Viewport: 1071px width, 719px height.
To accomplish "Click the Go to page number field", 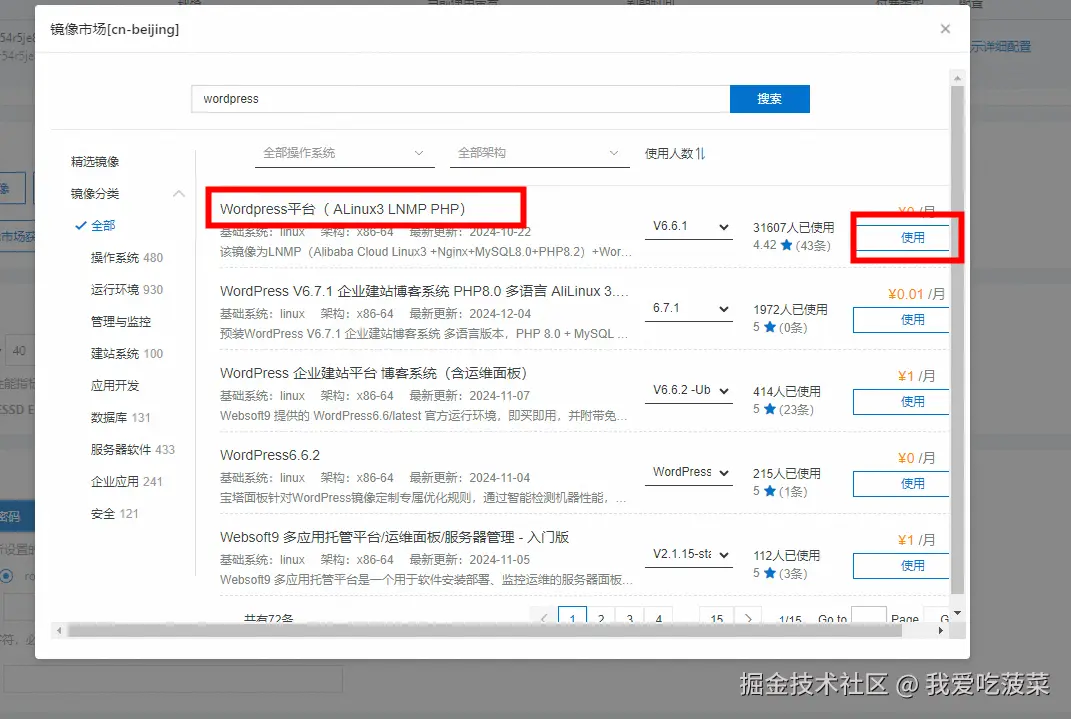I will click(x=870, y=616).
